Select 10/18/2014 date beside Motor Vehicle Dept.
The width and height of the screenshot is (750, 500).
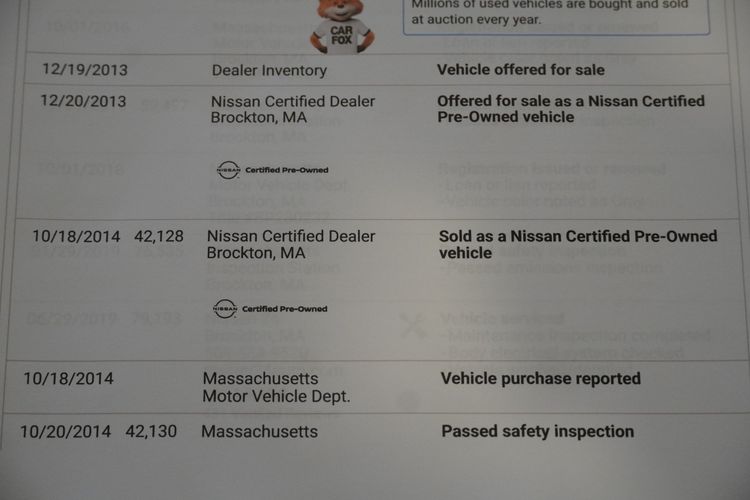(x=68, y=378)
